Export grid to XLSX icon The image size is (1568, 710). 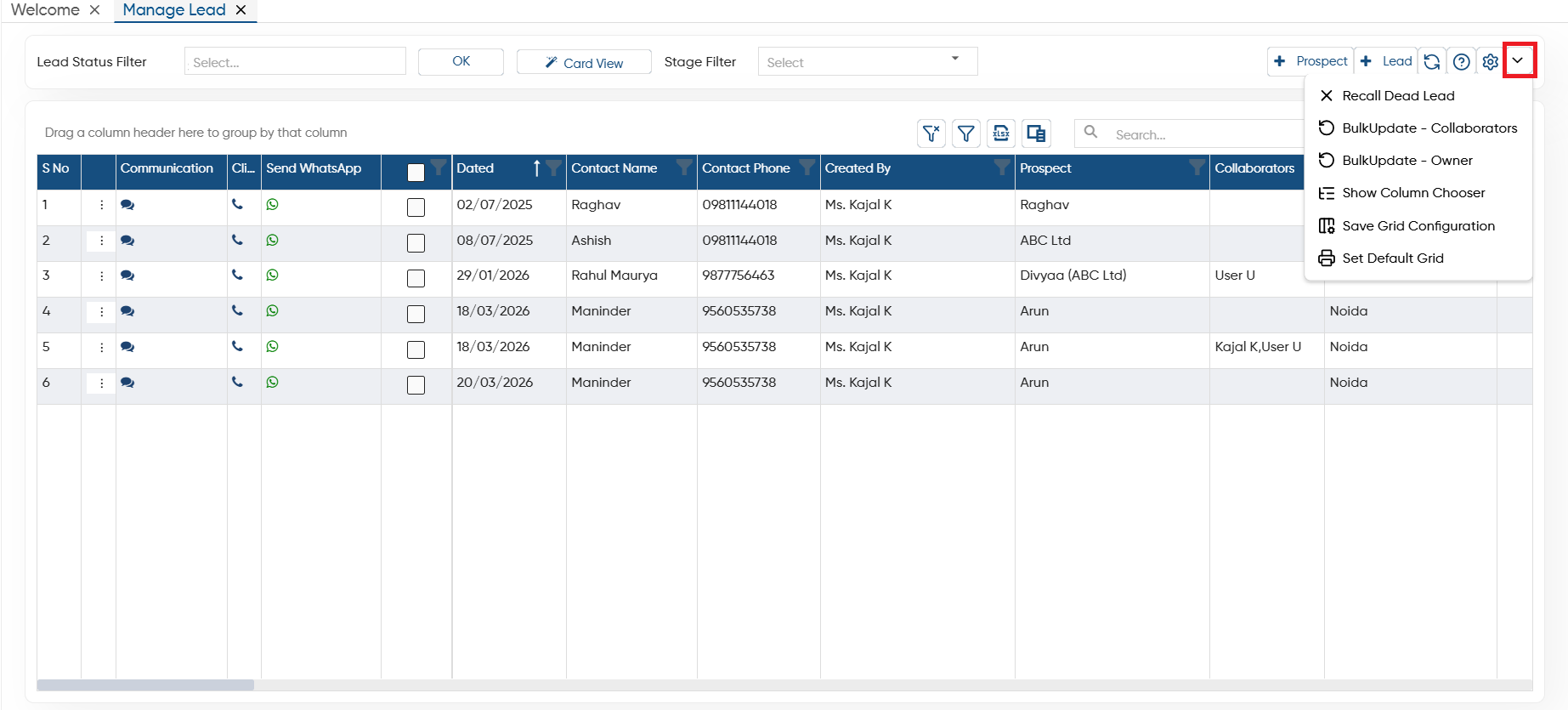[1001, 133]
